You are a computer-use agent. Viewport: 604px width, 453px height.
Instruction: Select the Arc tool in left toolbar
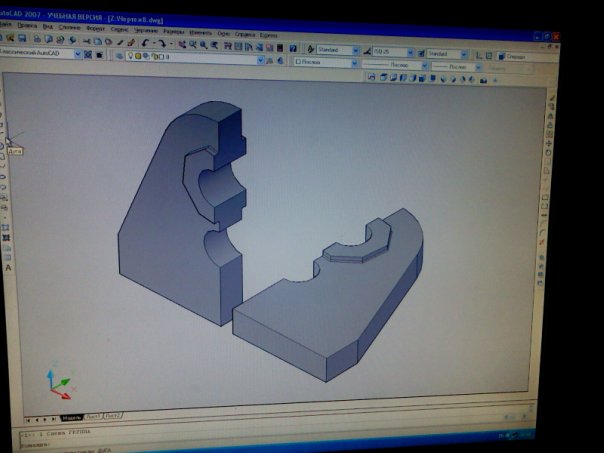click(6, 139)
